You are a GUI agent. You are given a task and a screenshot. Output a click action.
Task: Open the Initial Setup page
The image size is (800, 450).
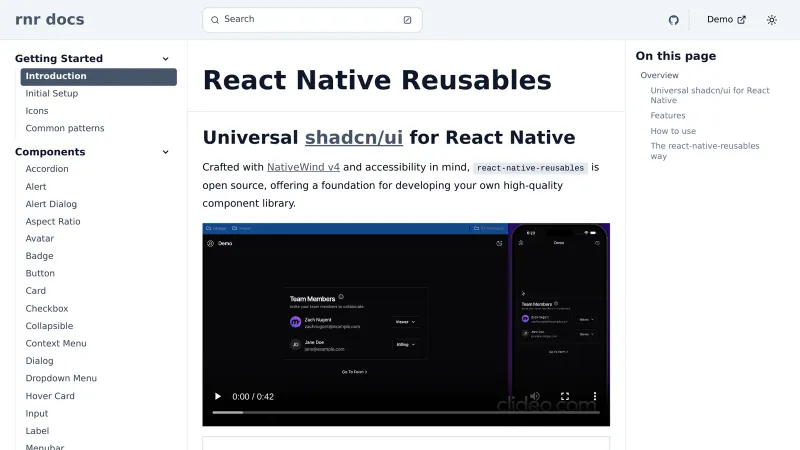pos(52,94)
